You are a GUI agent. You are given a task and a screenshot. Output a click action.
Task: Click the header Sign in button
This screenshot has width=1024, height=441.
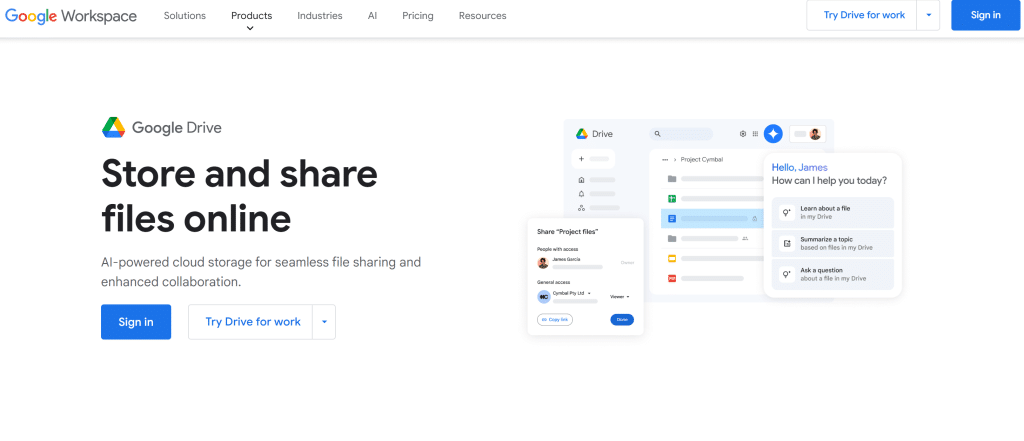click(985, 15)
